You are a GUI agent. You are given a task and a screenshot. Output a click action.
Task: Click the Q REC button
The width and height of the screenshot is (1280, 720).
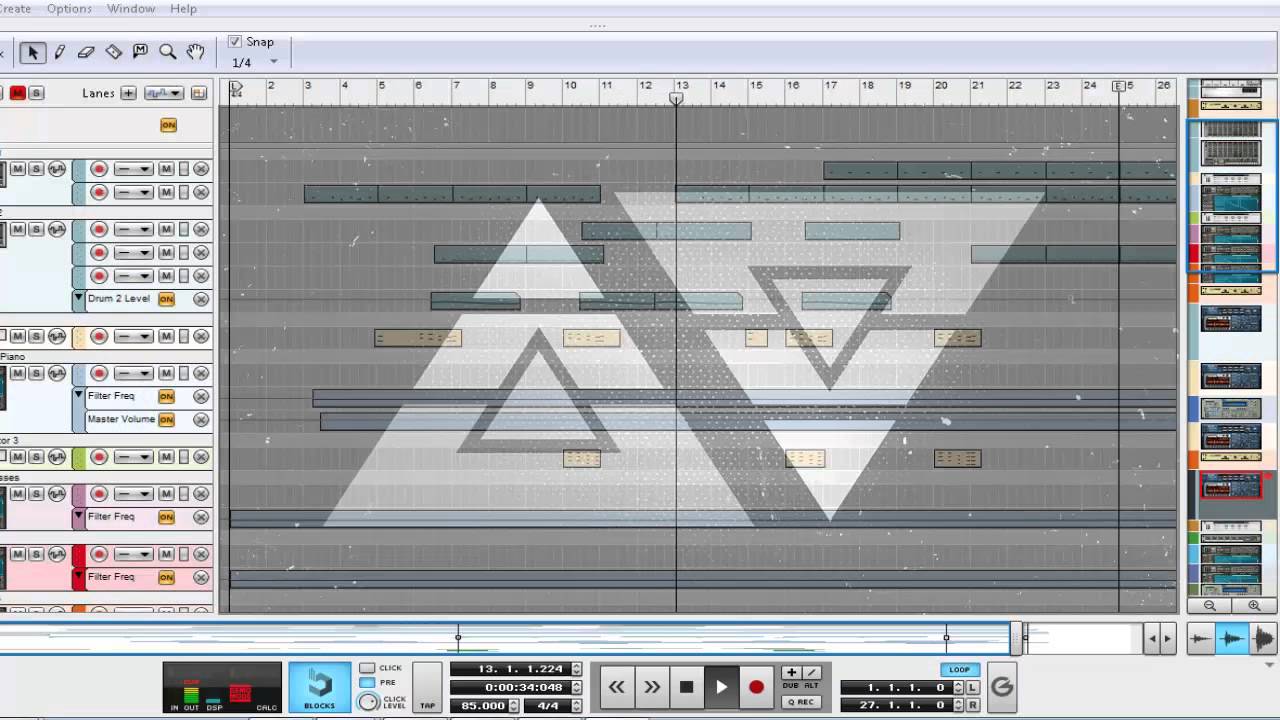pos(802,702)
